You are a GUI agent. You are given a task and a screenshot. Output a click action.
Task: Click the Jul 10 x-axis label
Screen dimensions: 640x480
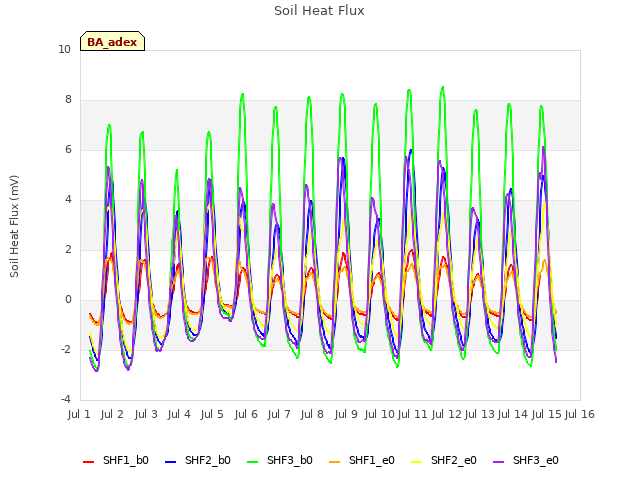click(x=380, y=414)
